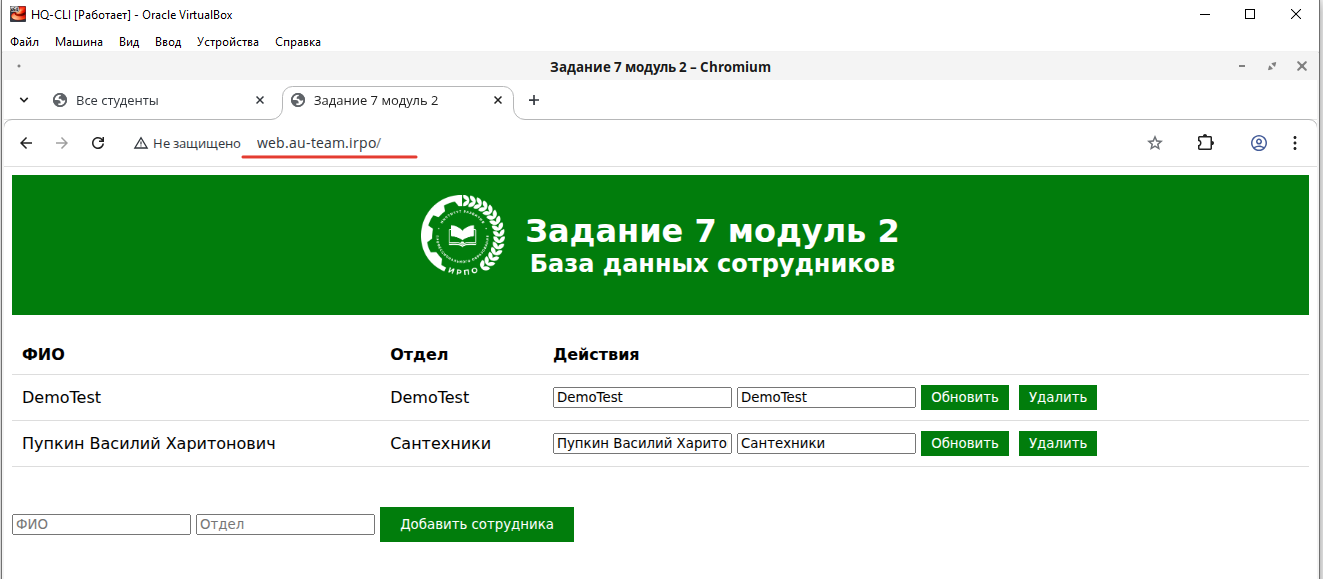Screen dimensions: 1323x579
Task: Click name field containing "Пупкин Василий Харито"
Action: click(x=642, y=443)
